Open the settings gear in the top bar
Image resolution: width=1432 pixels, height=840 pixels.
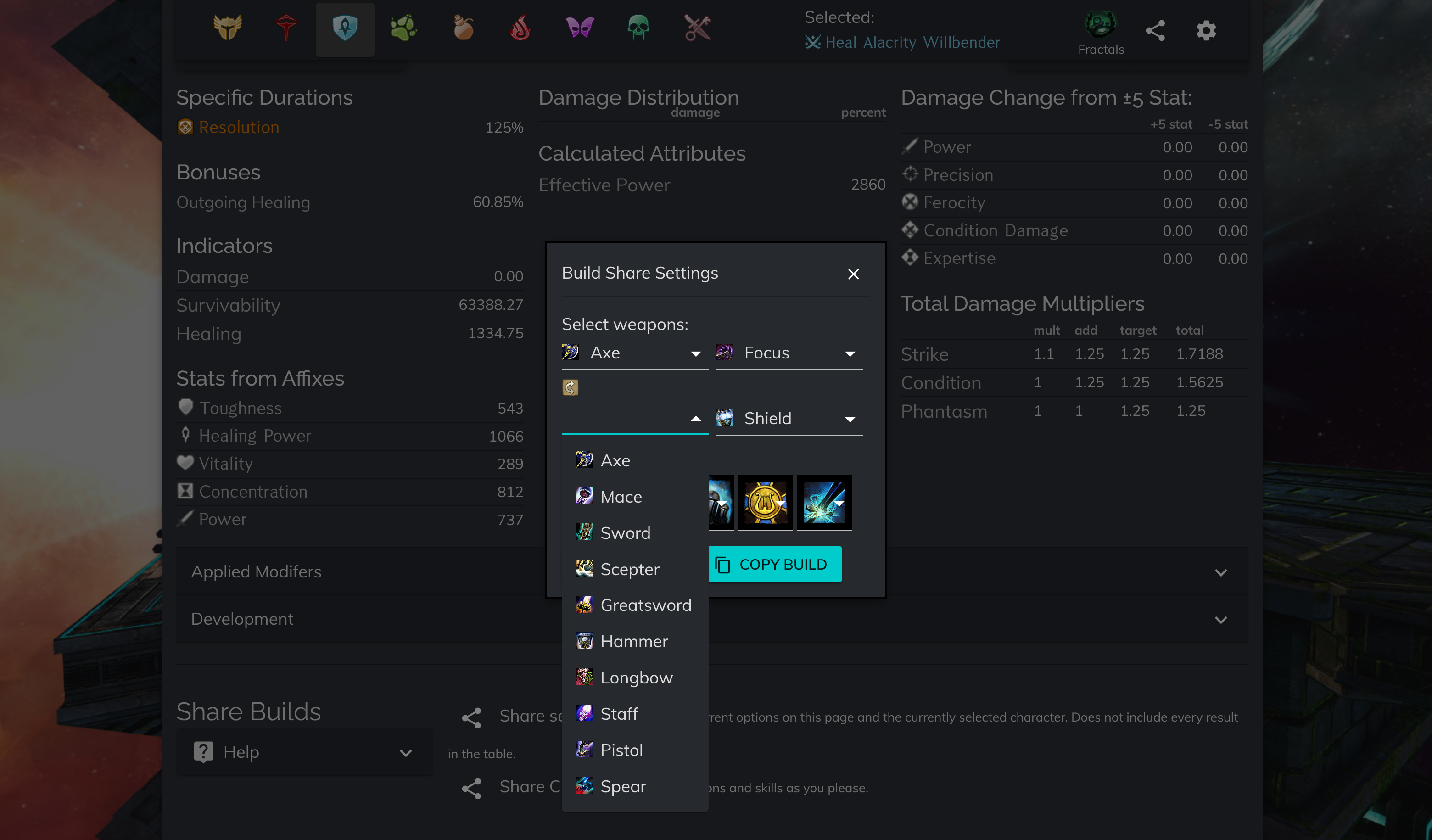coord(1205,31)
